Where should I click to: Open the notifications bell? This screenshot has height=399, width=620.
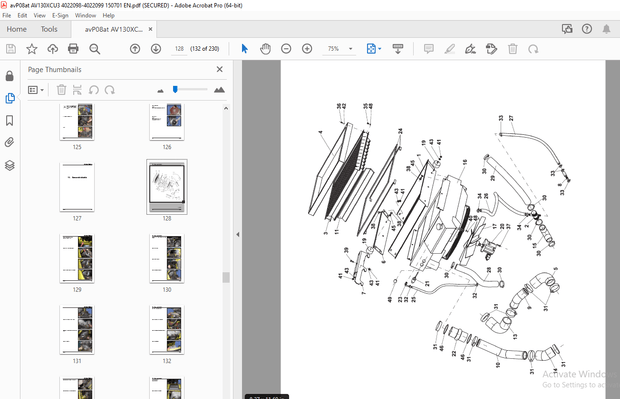(606, 29)
